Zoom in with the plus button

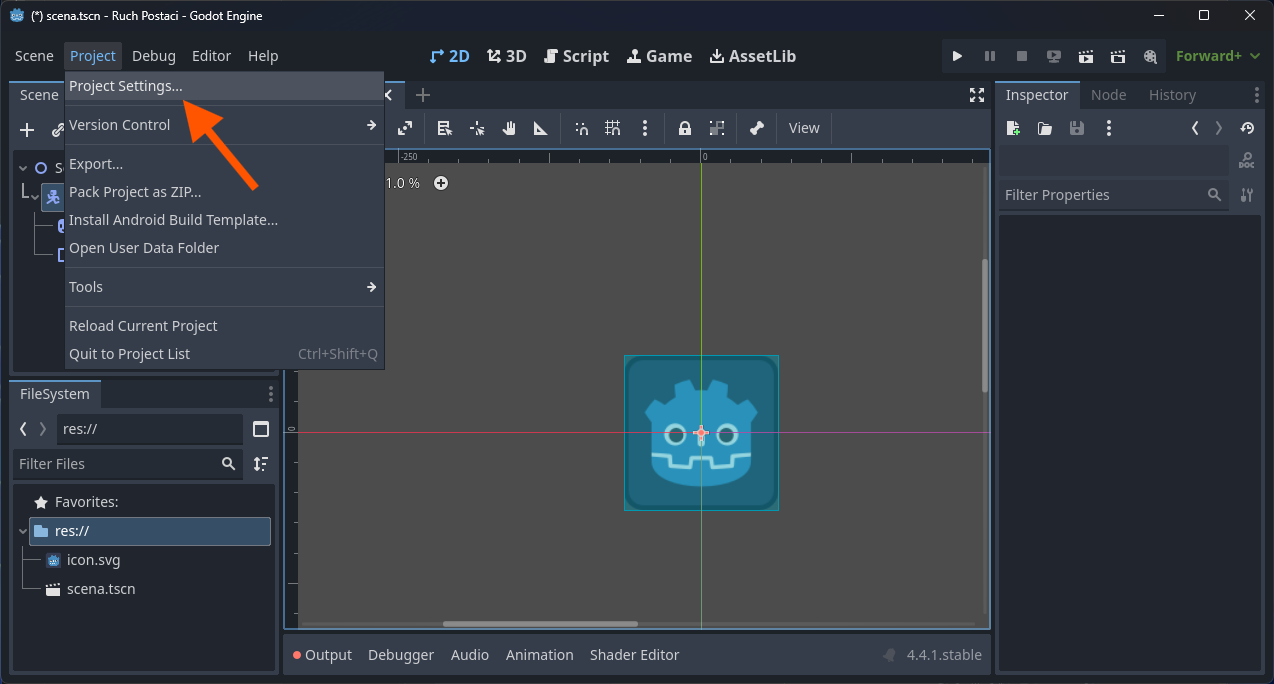click(x=441, y=183)
